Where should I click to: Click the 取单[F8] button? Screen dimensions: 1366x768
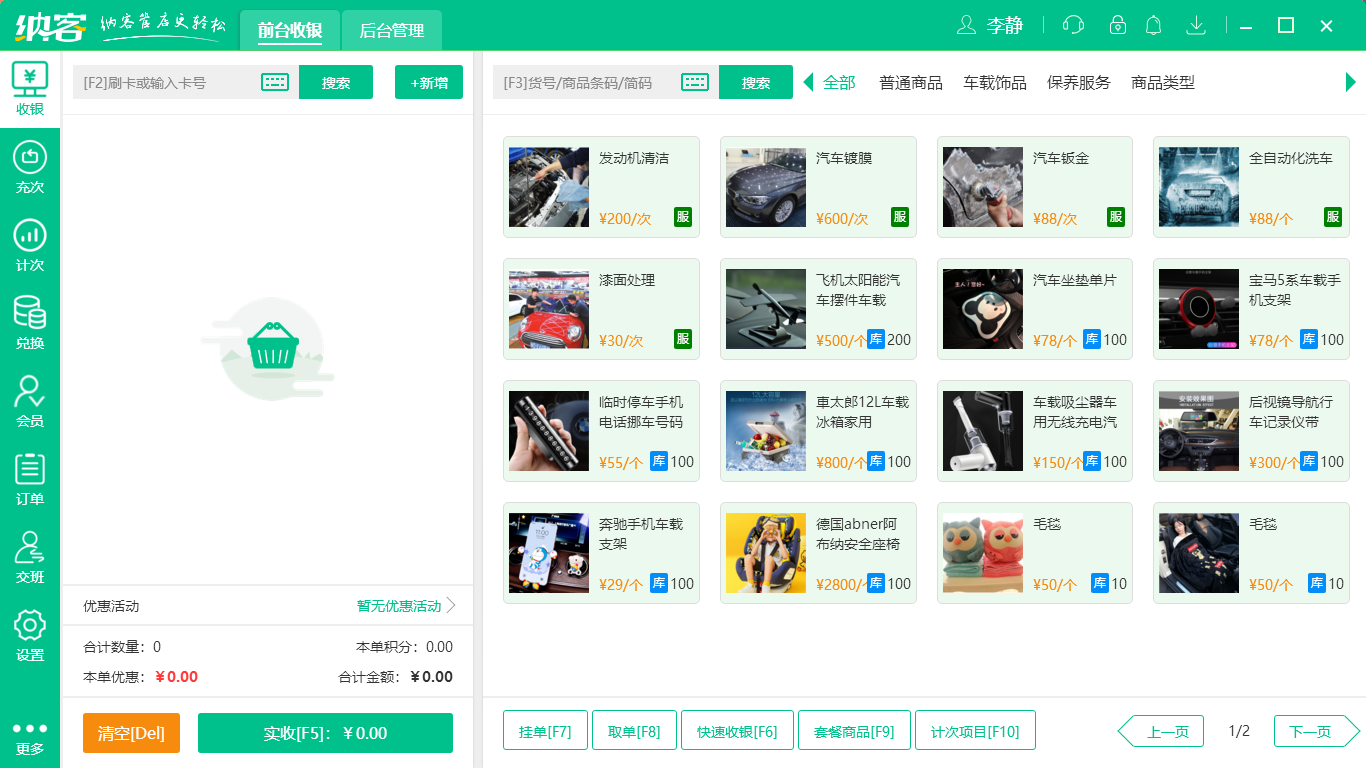click(634, 730)
